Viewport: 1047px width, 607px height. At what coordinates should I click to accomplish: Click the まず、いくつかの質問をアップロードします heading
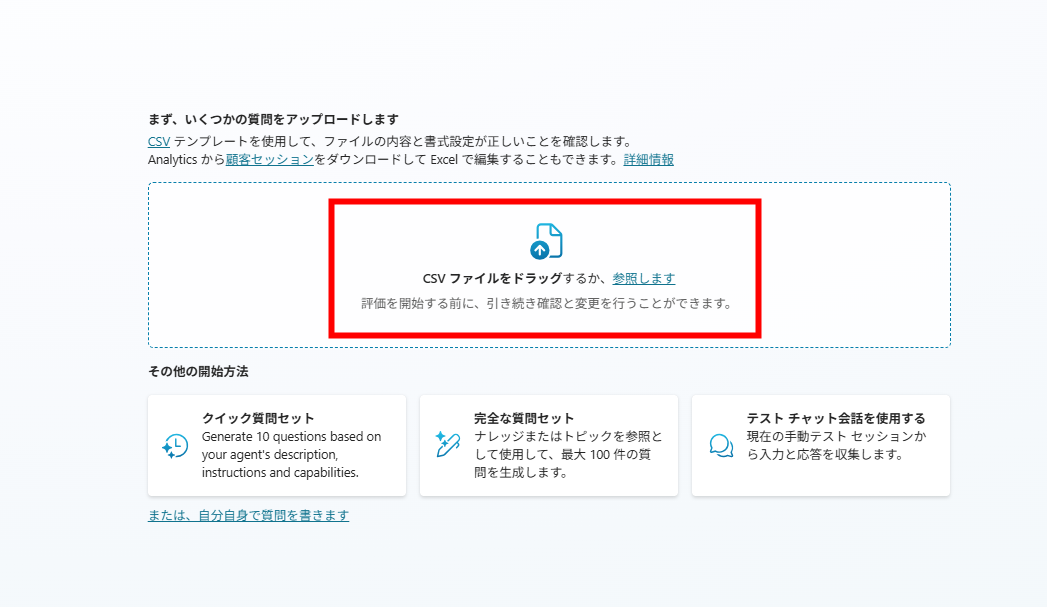273,120
